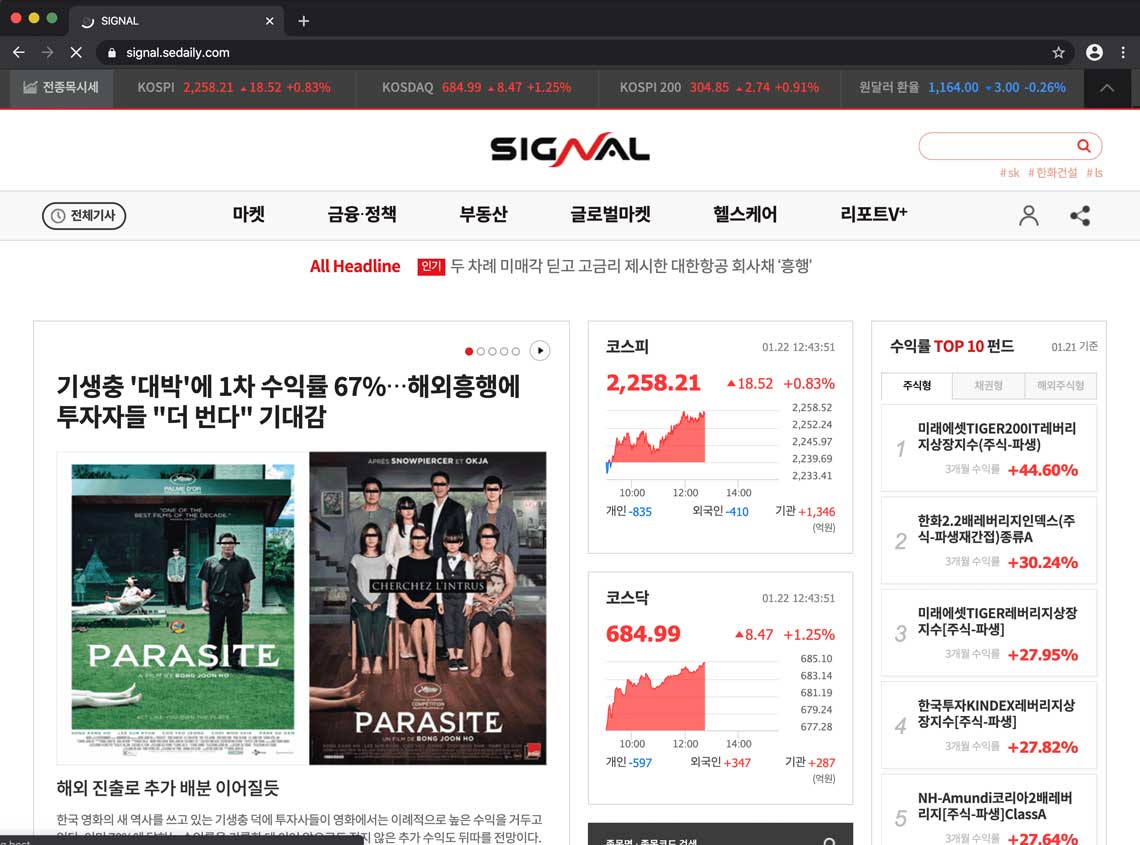This screenshot has height=845, width=1140.
Task: Click the #ls hashtag link
Action: pyautogui.click(x=1094, y=172)
